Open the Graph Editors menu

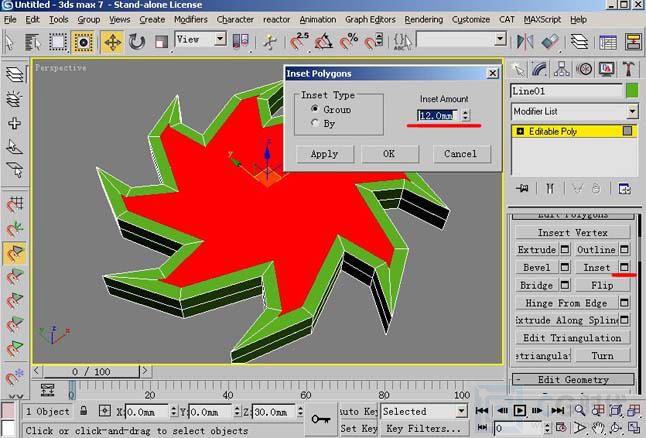(370, 19)
